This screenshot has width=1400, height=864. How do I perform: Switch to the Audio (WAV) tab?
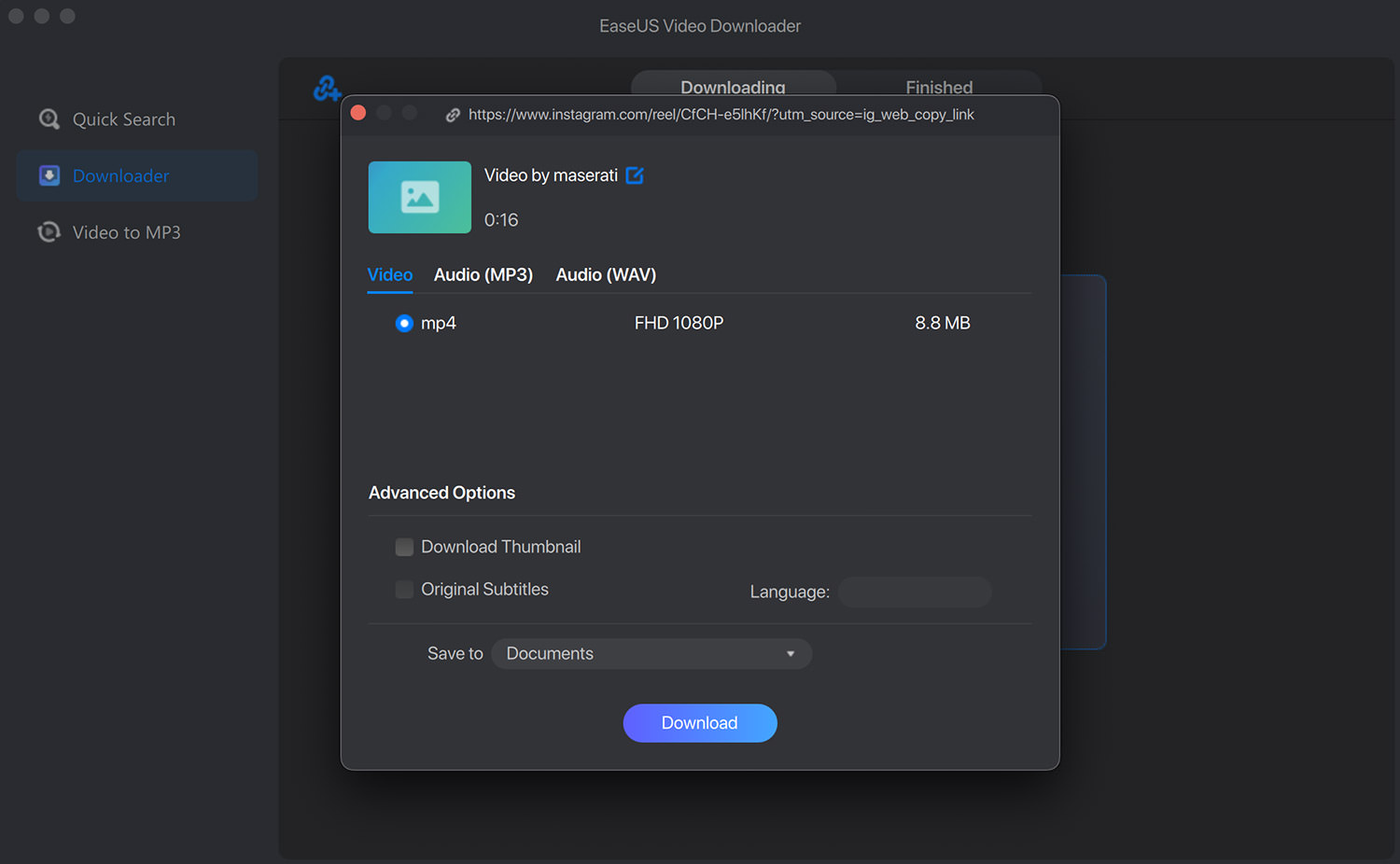pyautogui.click(x=606, y=275)
